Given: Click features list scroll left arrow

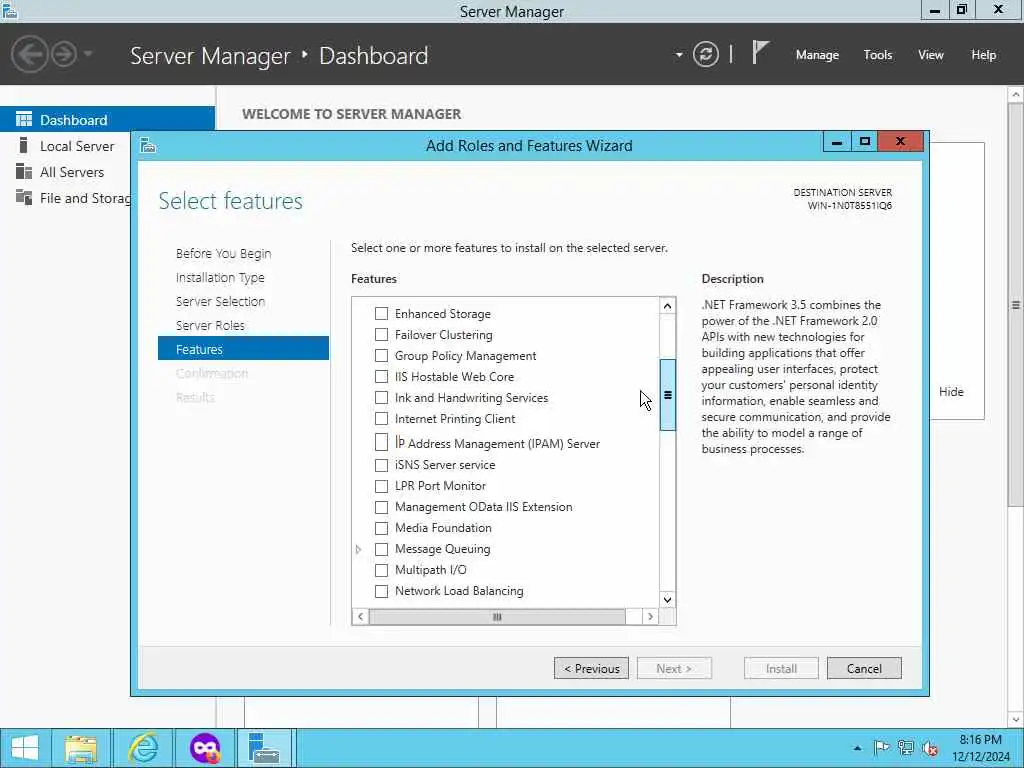Looking at the screenshot, I should tap(360, 616).
